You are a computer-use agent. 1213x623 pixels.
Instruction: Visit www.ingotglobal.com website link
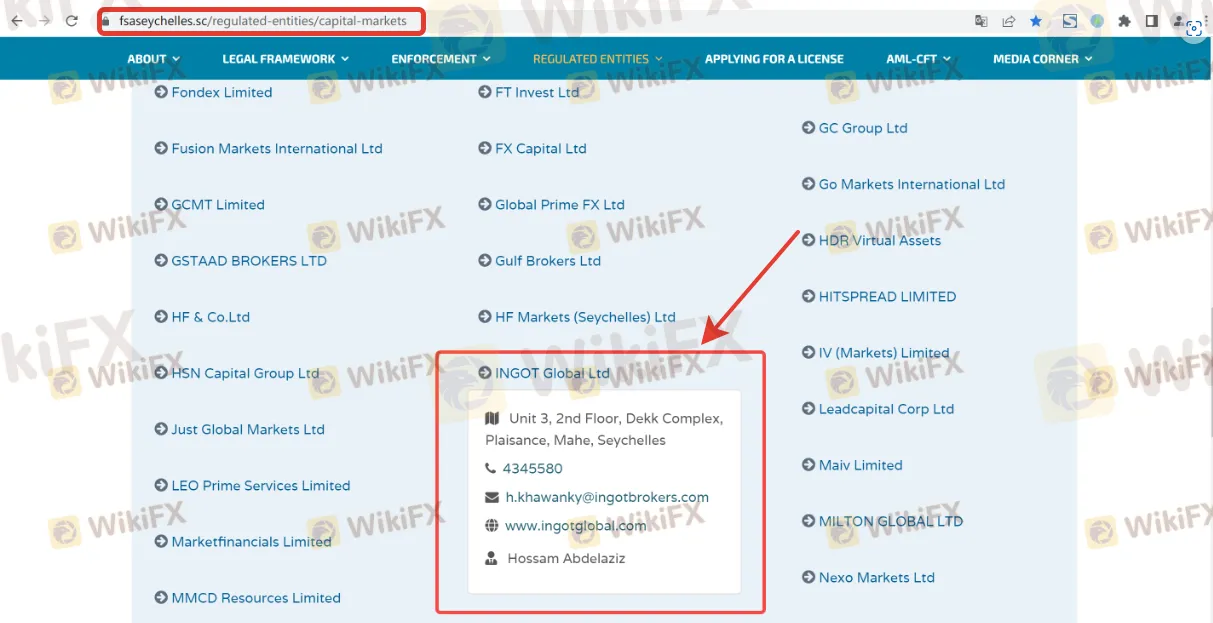click(x=576, y=525)
